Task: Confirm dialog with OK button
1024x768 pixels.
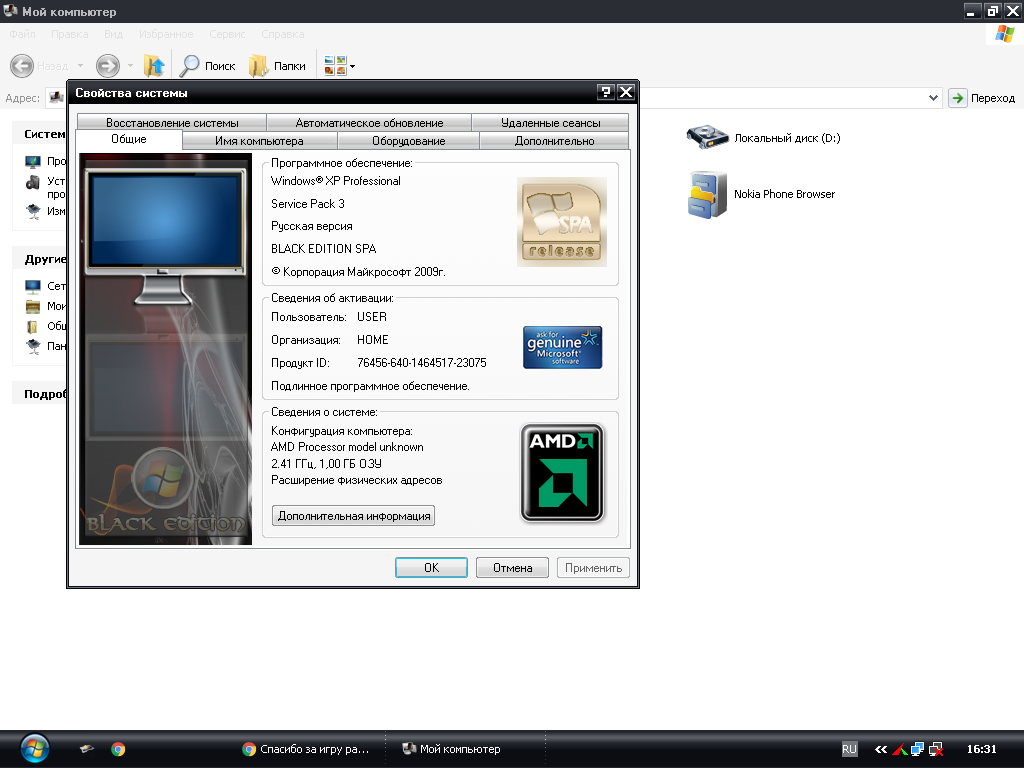Action: (x=431, y=568)
